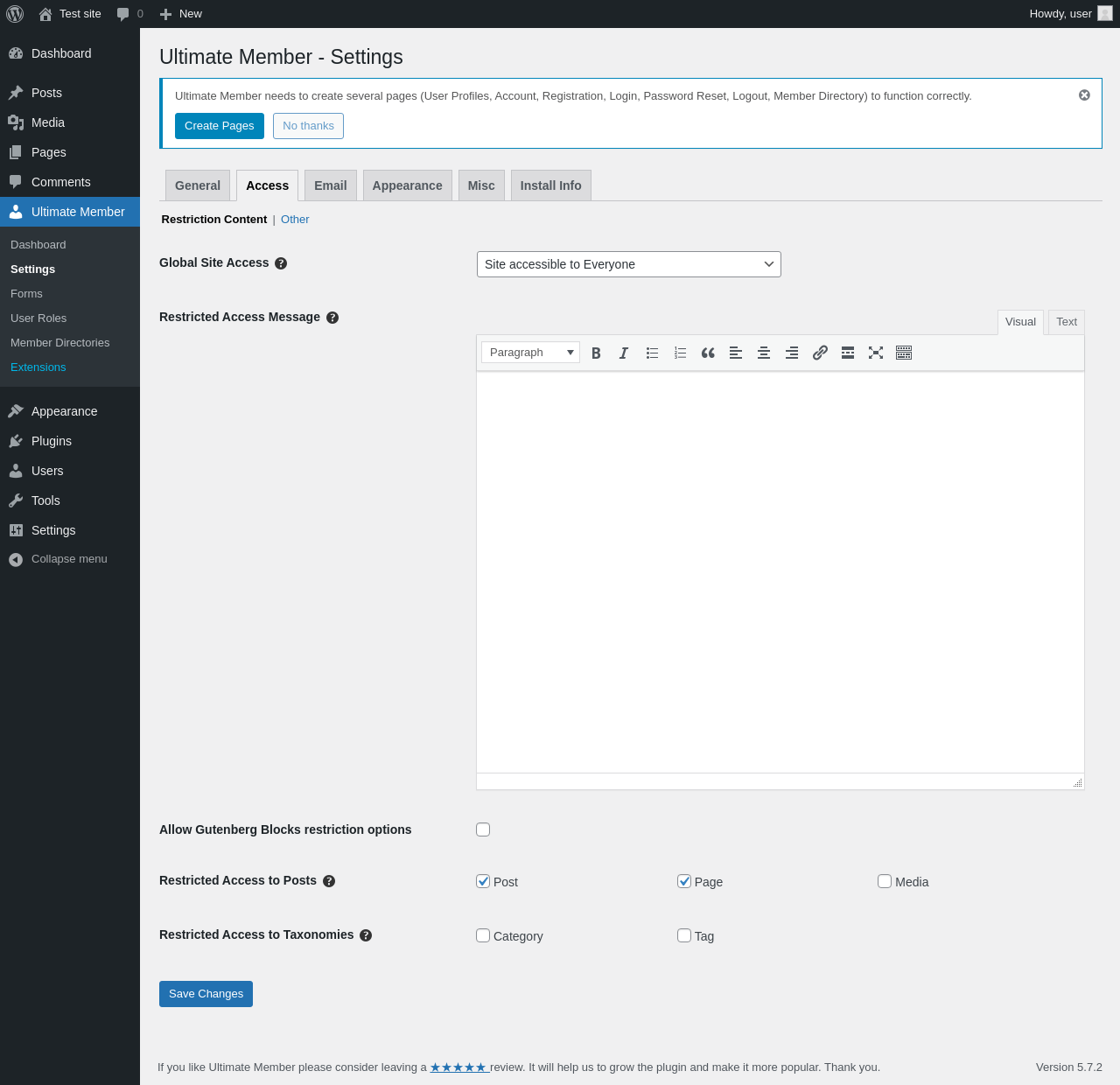Open the Other access subsection
The width and height of the screenshot is (1120, 1085).
[x=295, y=220]
